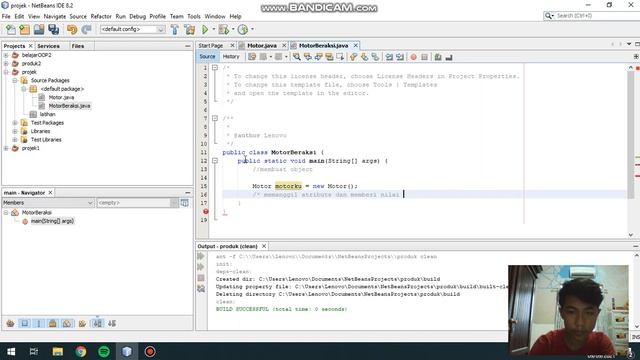Click the Toggle Bookmark icon
The width and height of the screenshot is (640, 360).
375,57
